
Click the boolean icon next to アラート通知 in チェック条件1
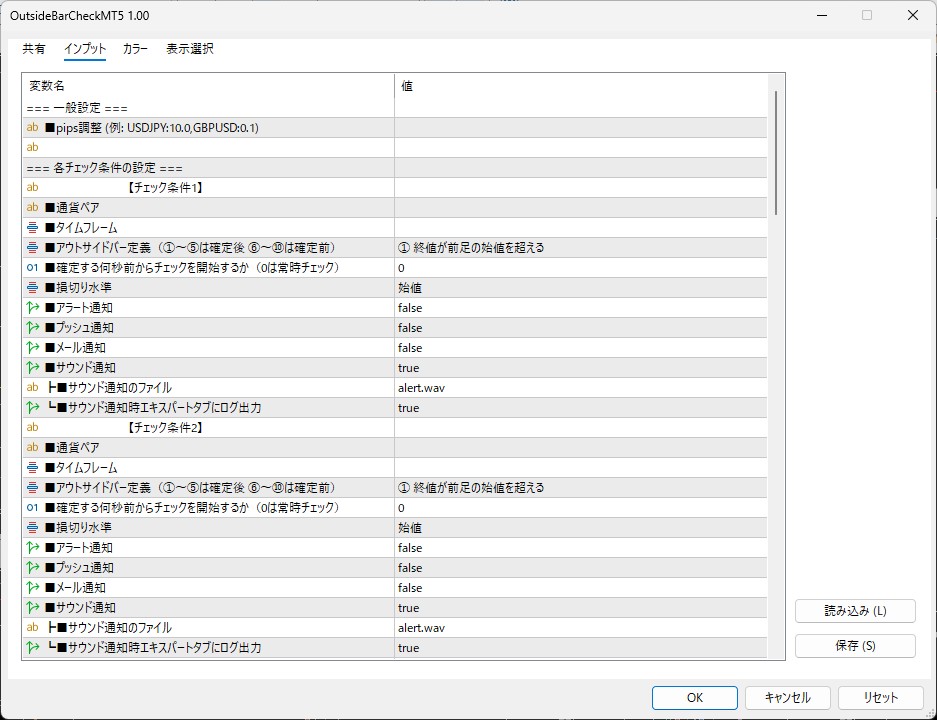pos(33,307)
